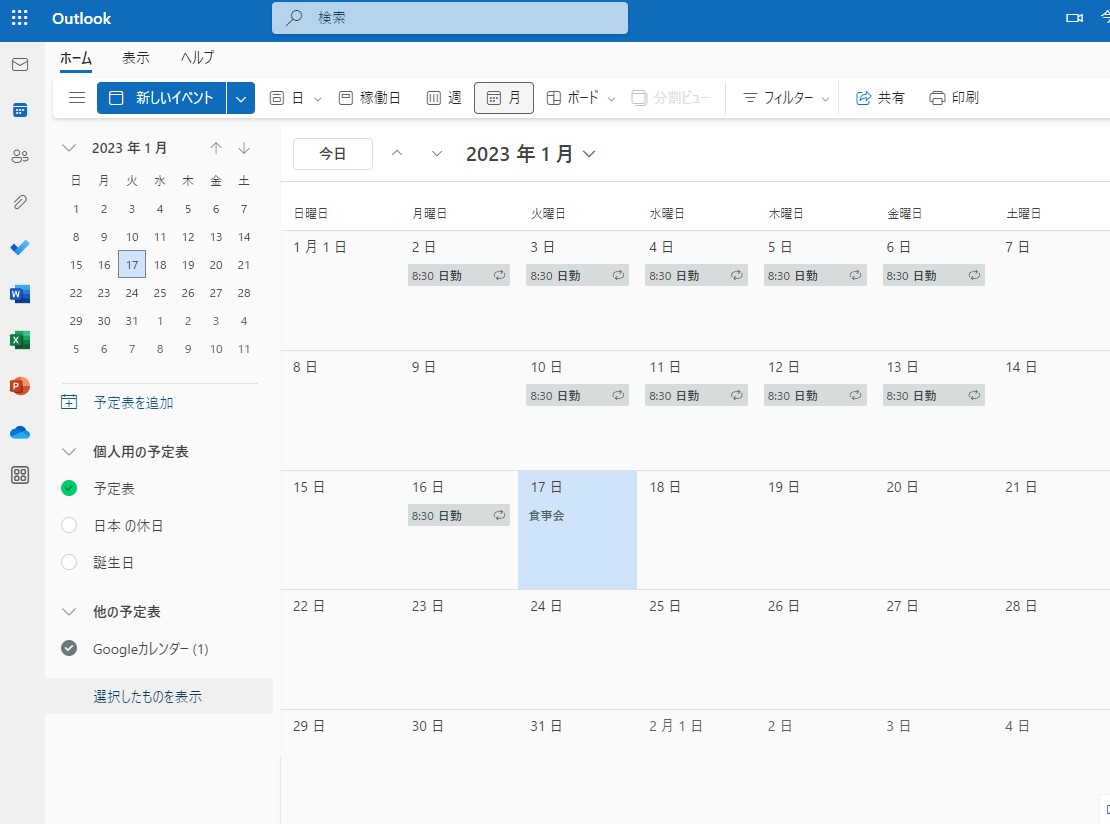This screenshot has width=1110, height=824.
Task: Click the 今日 button
Action: click(333, 154)
